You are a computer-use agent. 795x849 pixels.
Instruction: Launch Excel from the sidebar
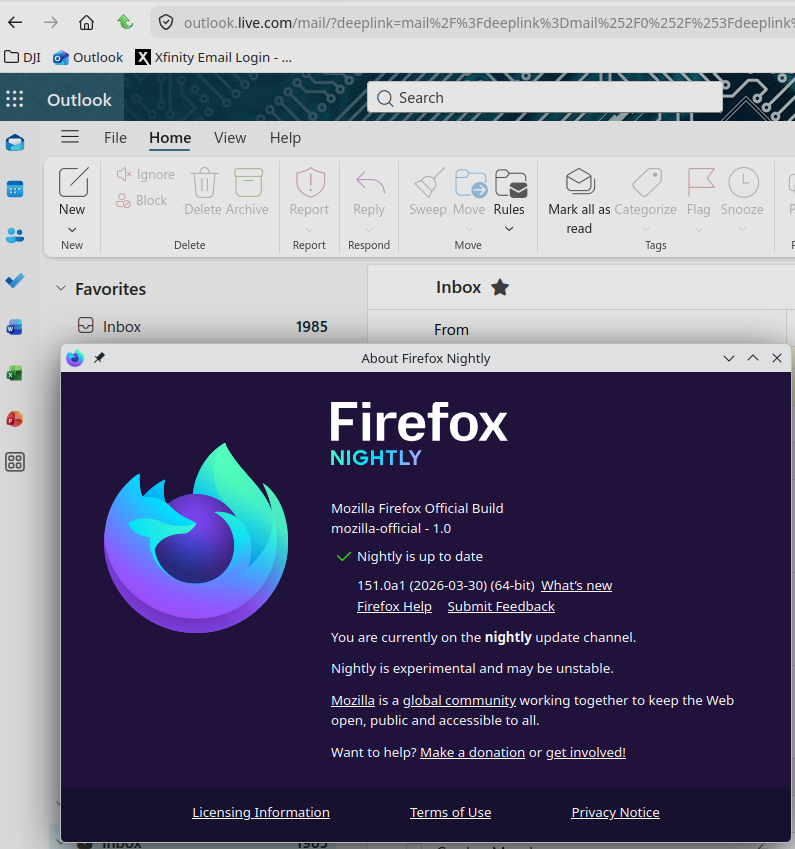[x=15, y=373]
